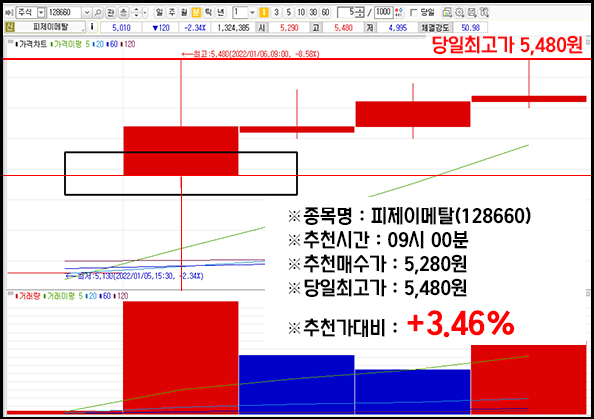This screenshot has width=594, height=419.
Task: Click the save chart icon in toolbar
Action: [472, 13]
